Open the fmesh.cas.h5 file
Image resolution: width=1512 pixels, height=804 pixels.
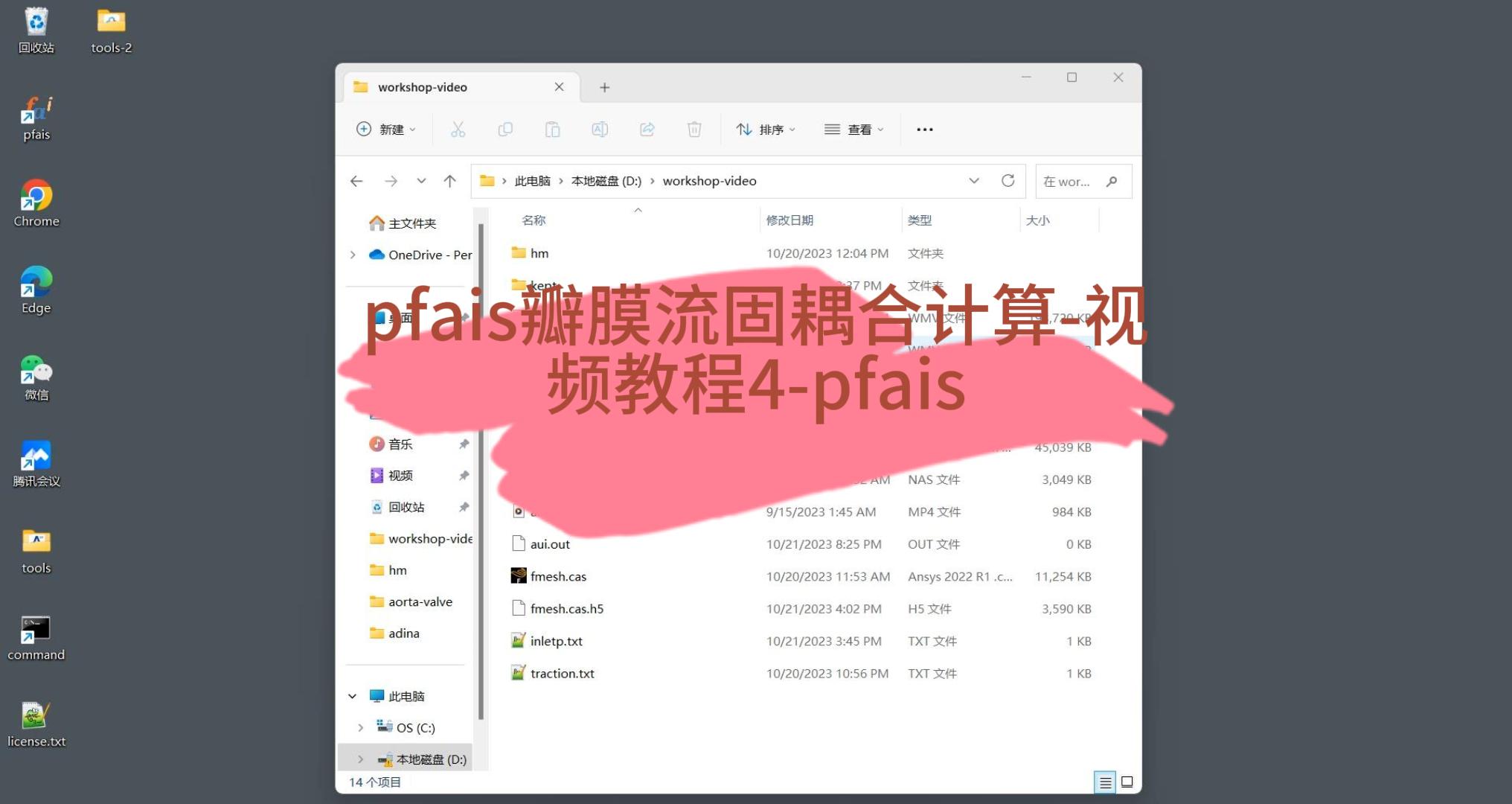567,608
